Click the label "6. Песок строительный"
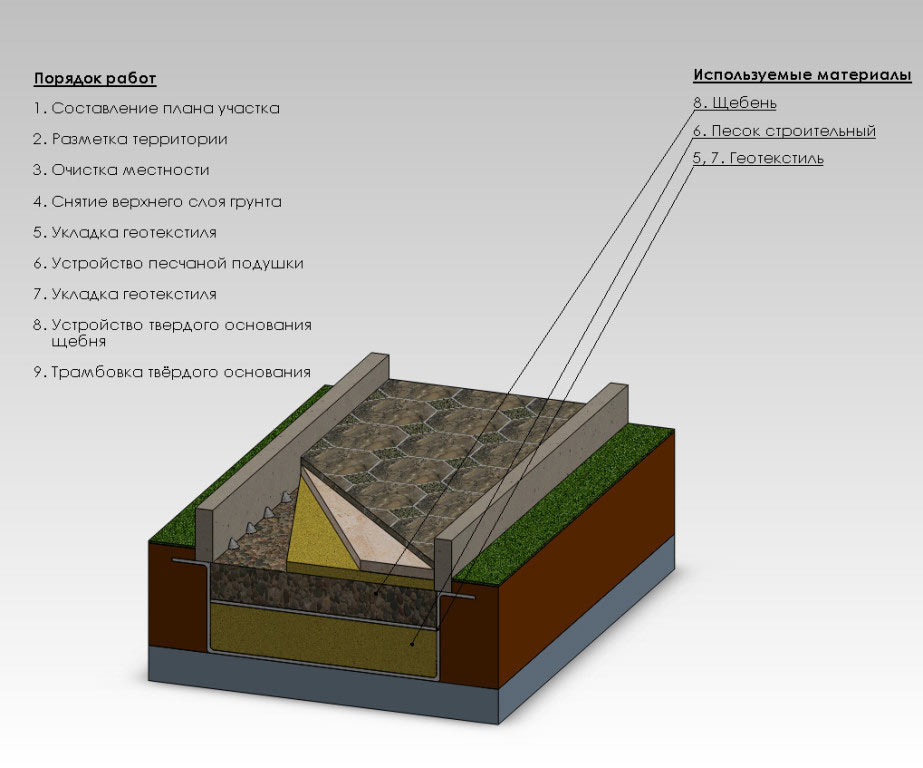Viewport: 923px width, 768px height. [x=784, y=131]
